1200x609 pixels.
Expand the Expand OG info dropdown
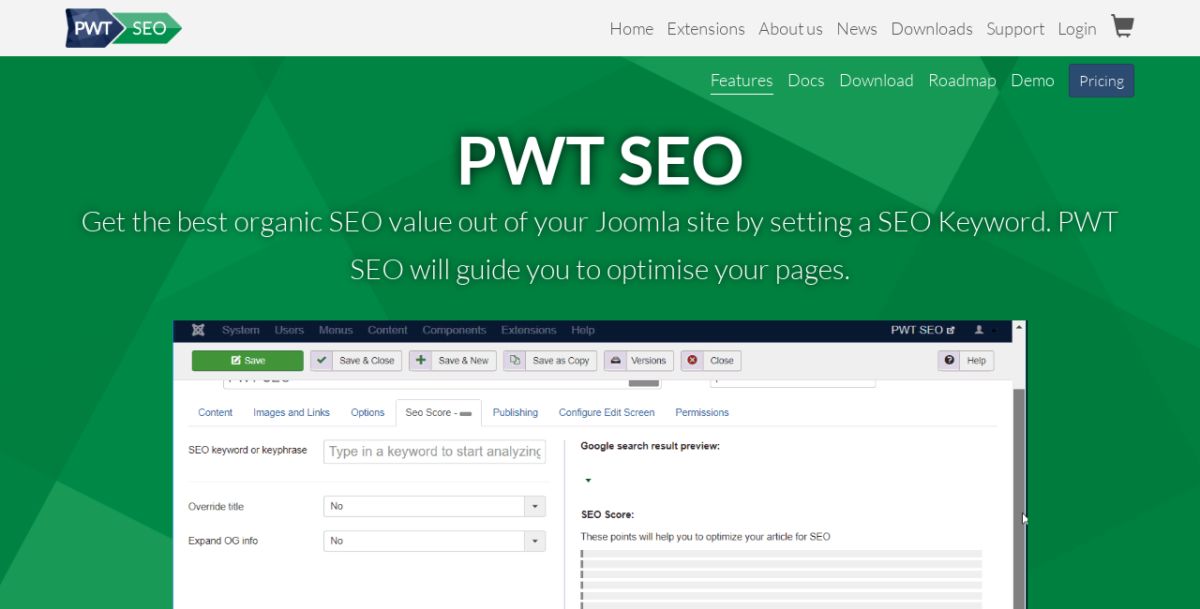point(435,541)
